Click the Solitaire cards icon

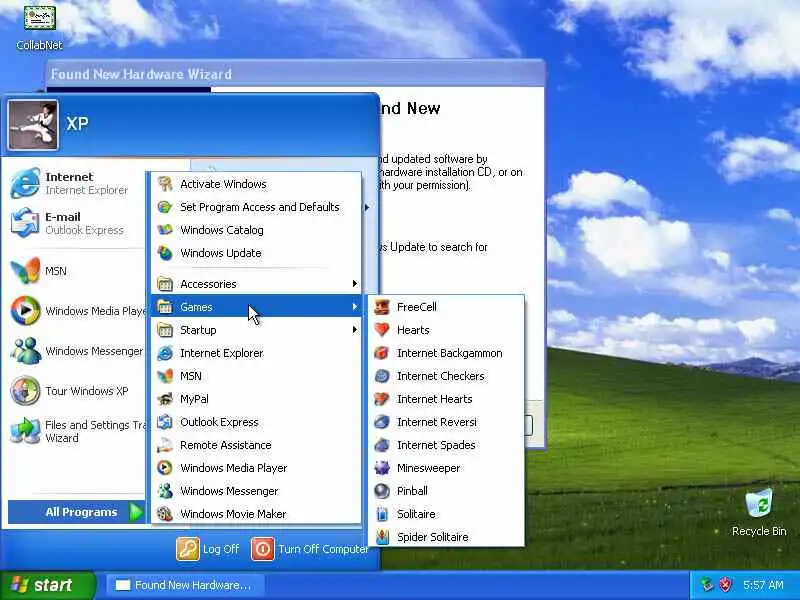coord(382,514)
